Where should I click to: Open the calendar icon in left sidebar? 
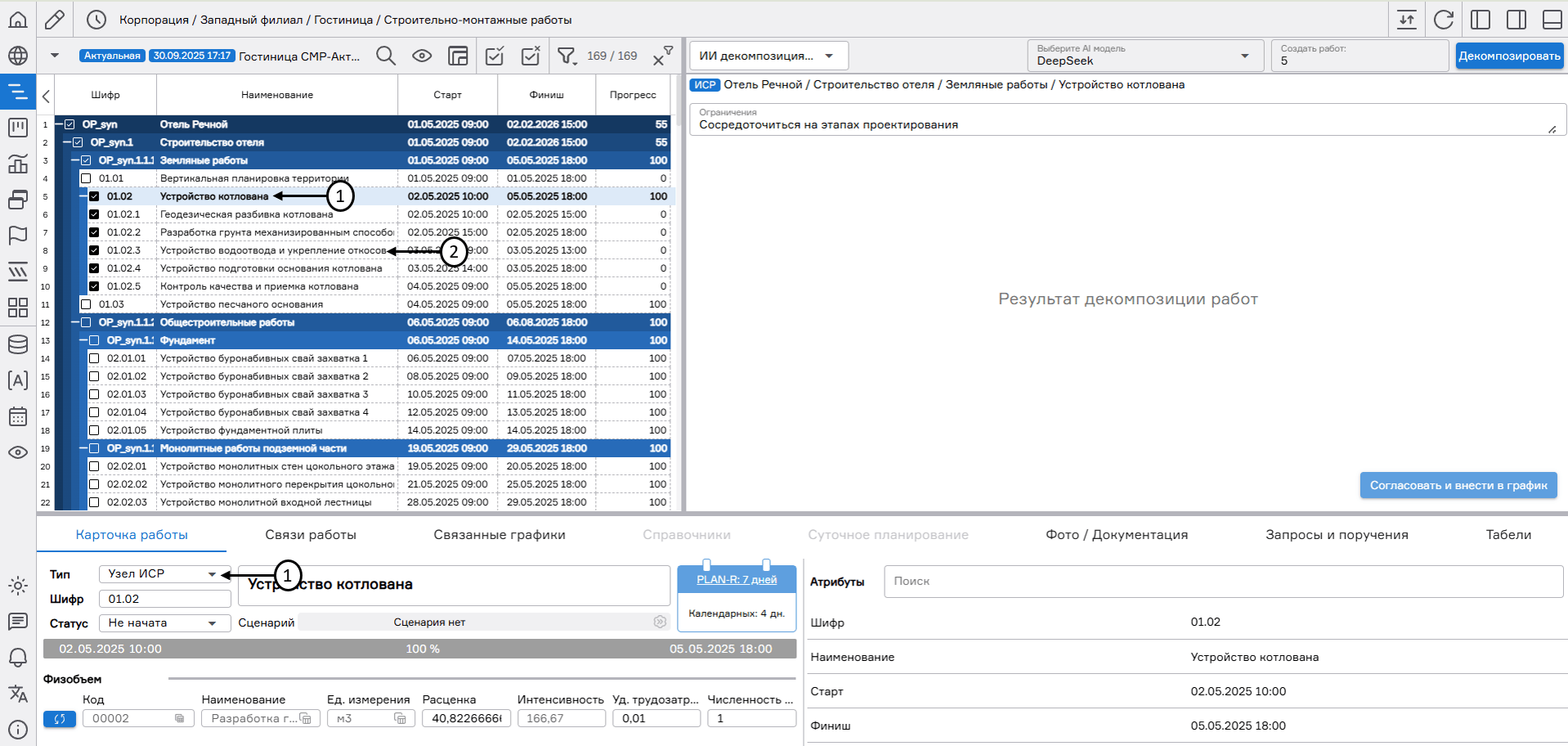[18, 416]
